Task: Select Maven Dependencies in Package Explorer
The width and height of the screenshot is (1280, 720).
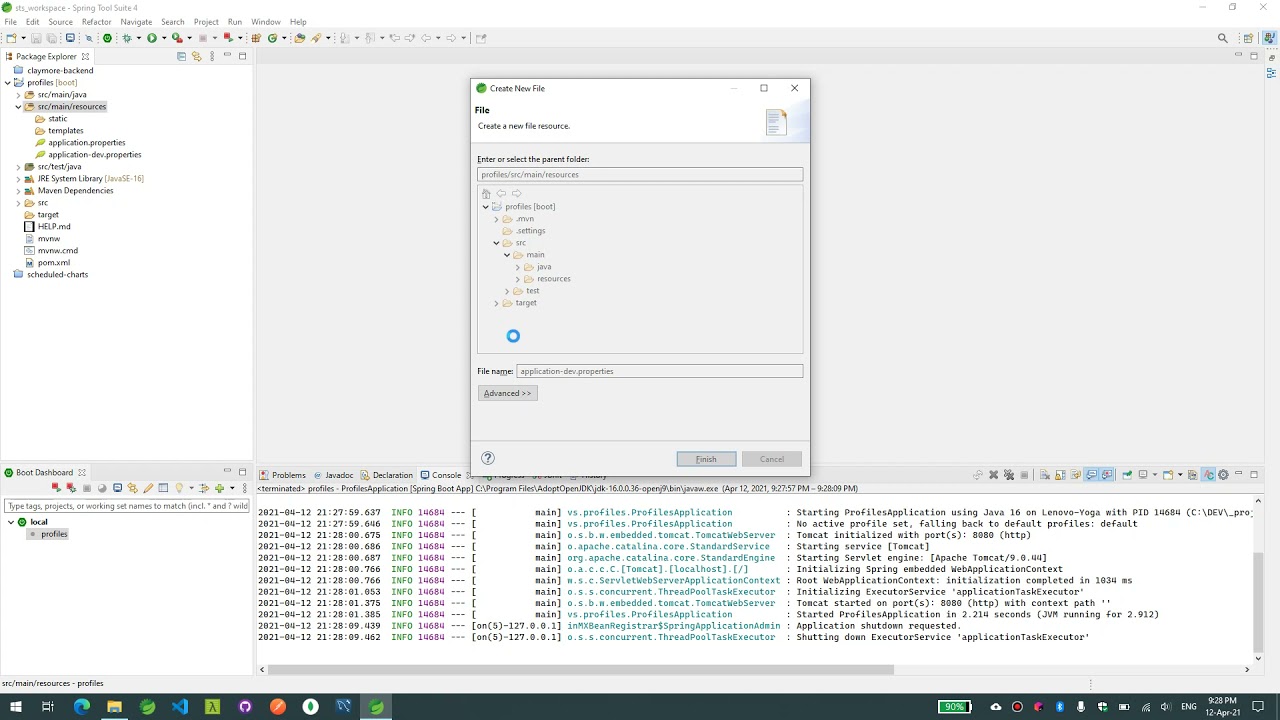Action: [75, 191]
